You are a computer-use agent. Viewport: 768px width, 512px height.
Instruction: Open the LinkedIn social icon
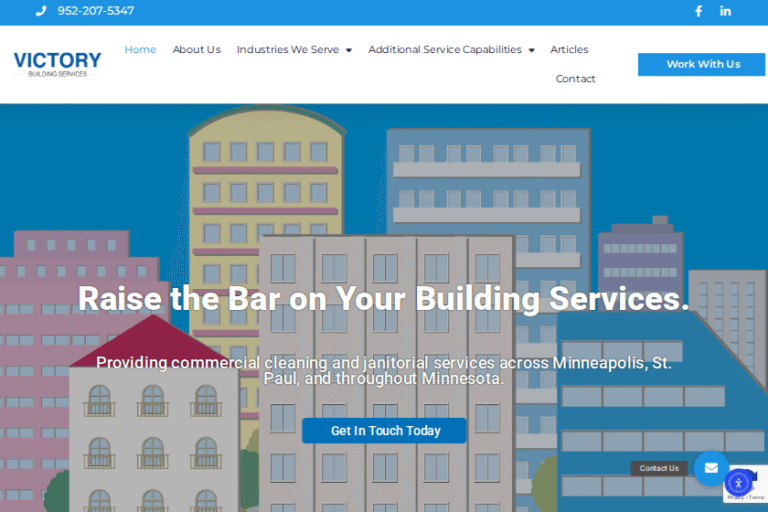click(726, 11)
